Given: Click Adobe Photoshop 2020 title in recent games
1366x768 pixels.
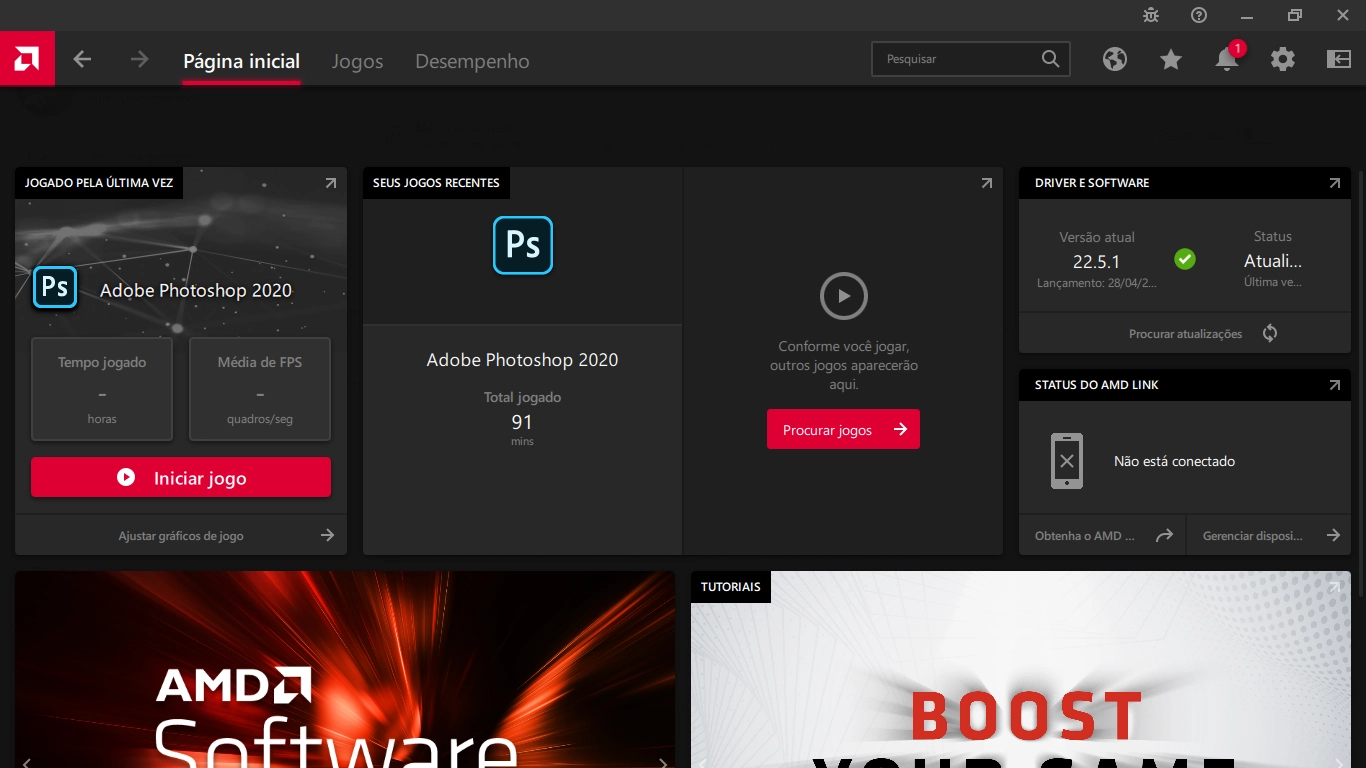Looking at the screenshot, I should [x=523, y=360].
